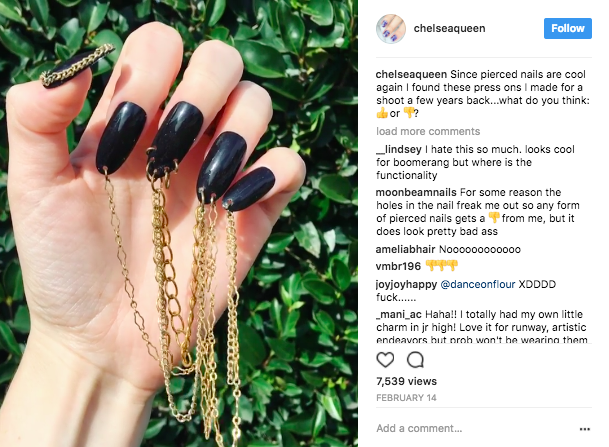Play the black nails chain video
This screenshot has height=447, width=609.
coord(179,223)
